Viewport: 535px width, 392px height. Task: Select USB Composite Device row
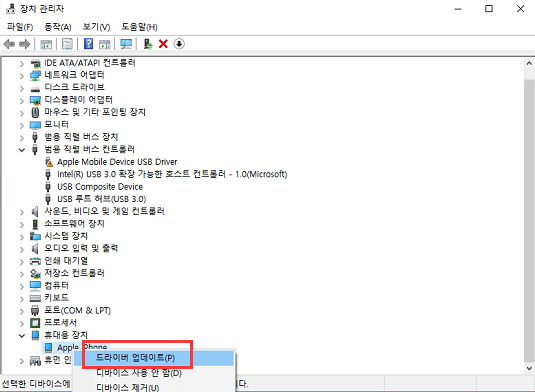pyautogui.click(x=100, y=187)
